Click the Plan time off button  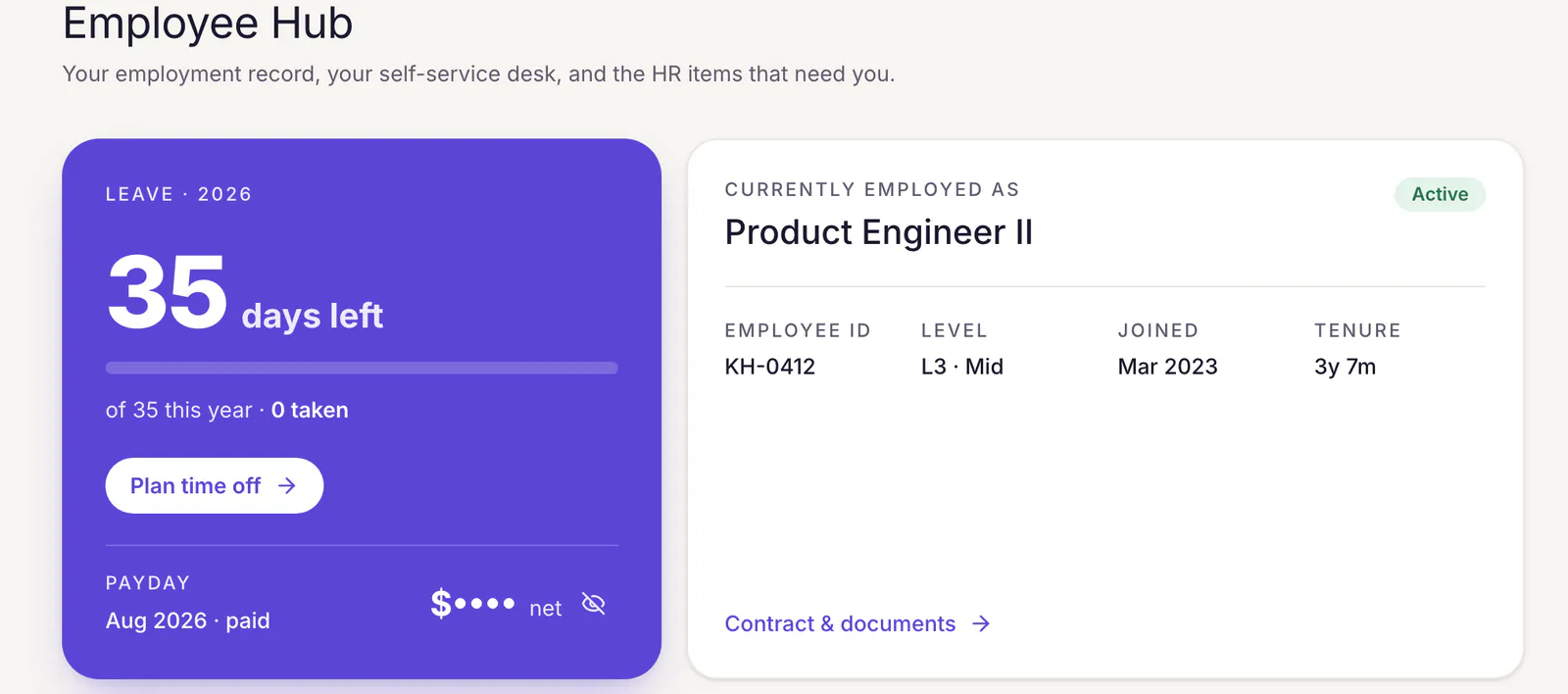[x=215, y=485]
